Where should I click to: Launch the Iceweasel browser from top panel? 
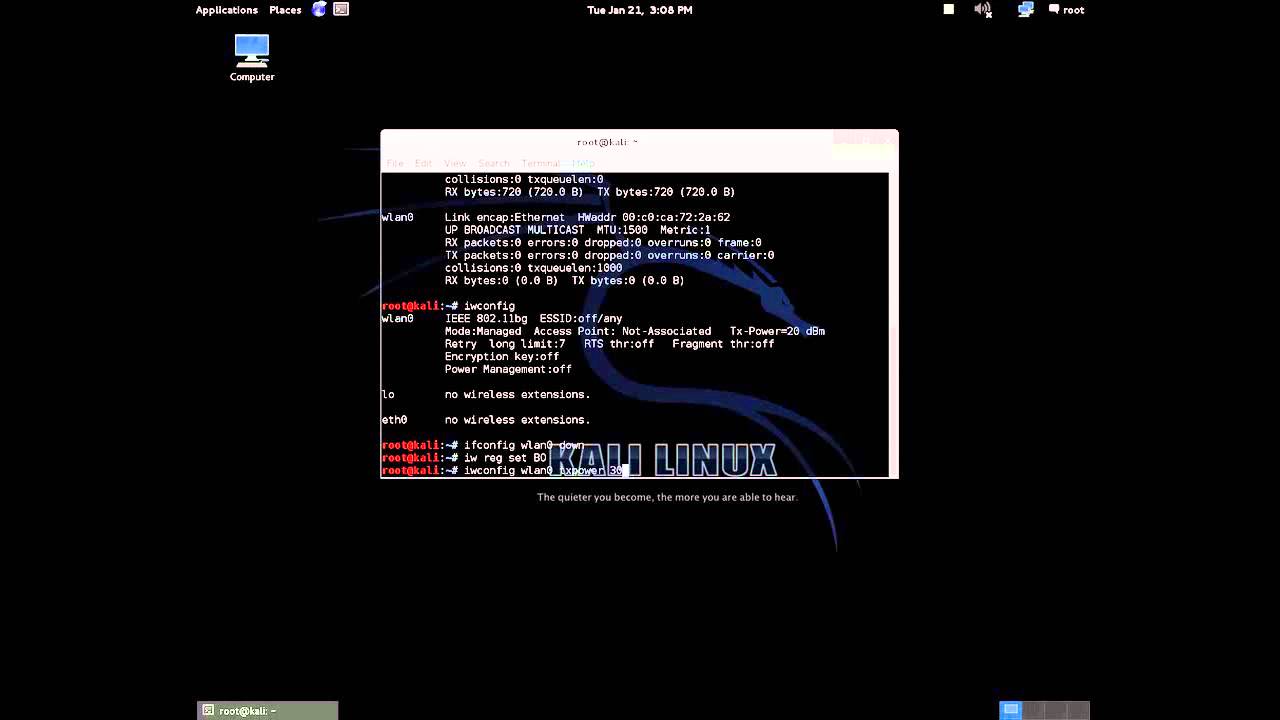(x=319, y=9)
